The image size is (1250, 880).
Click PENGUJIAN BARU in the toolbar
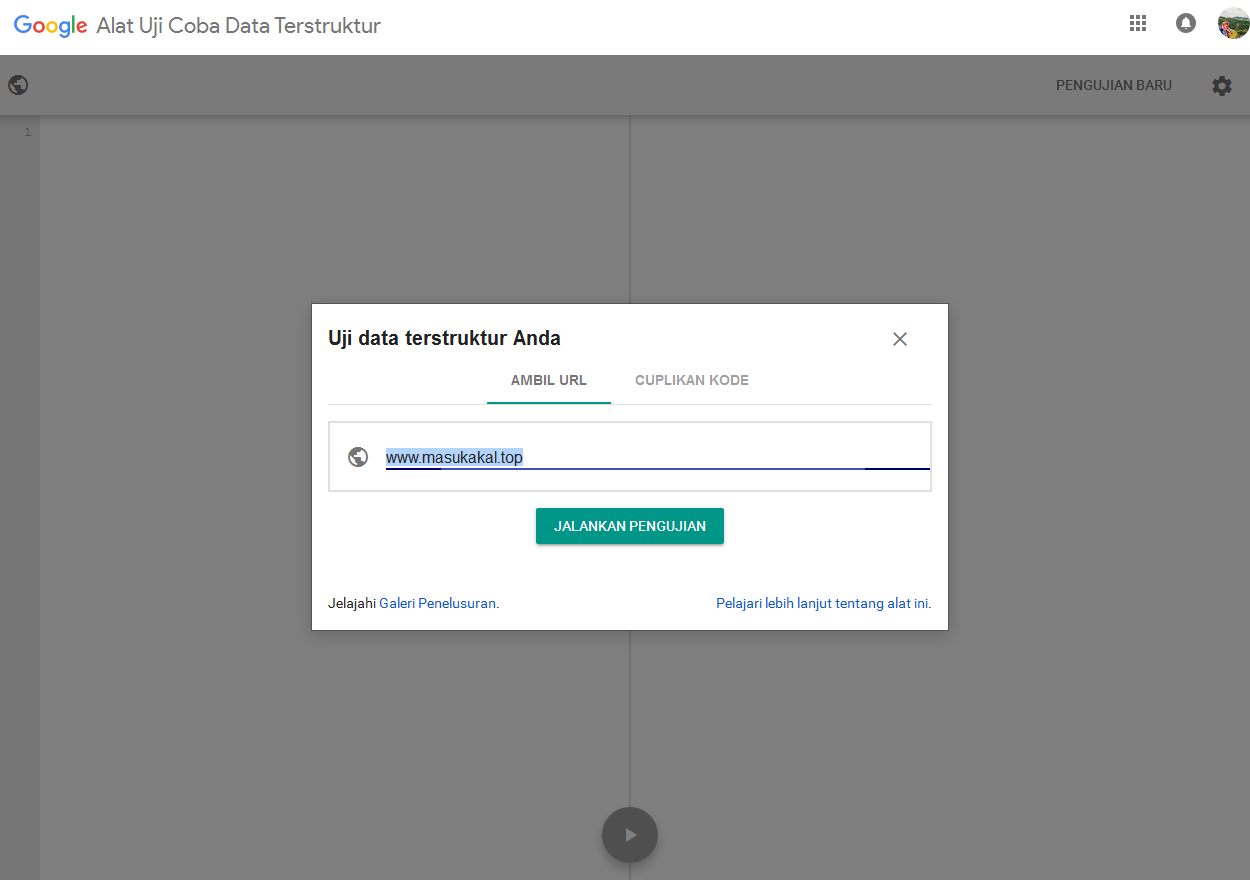(1114, 86)
